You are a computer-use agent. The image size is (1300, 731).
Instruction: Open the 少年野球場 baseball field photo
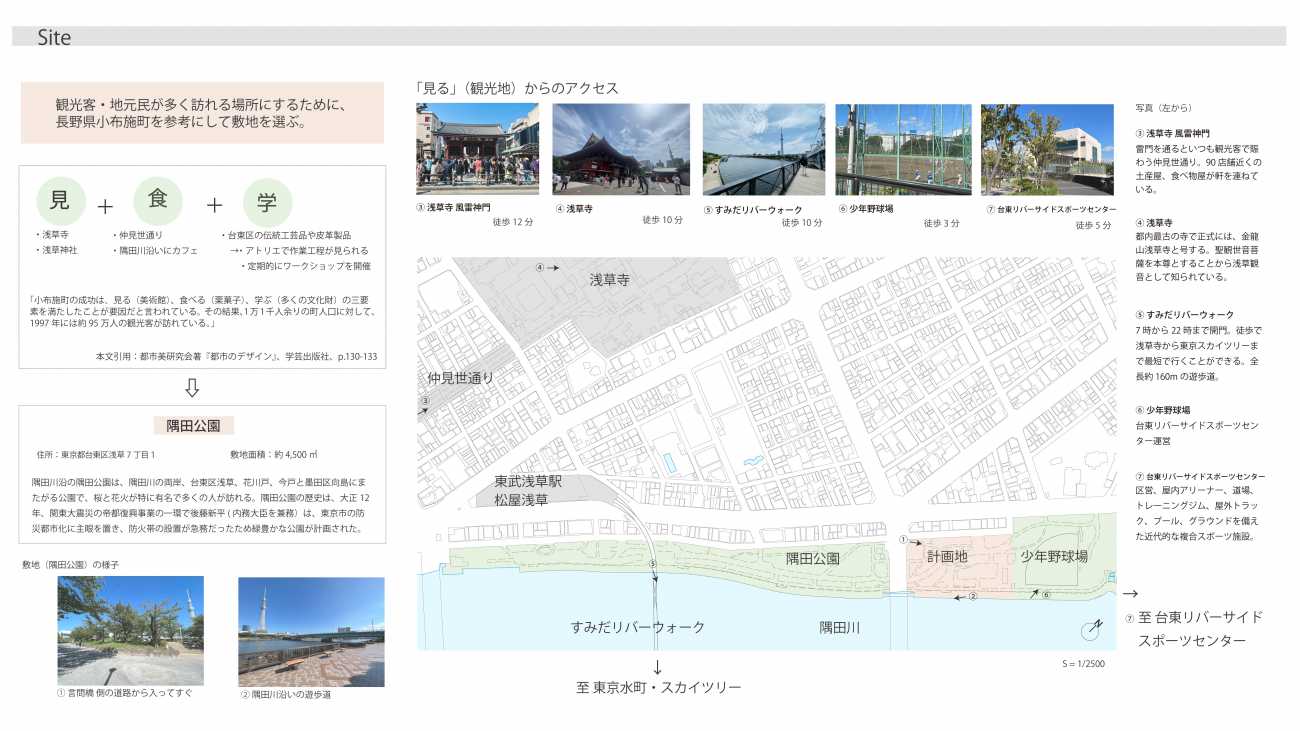(x=903, y=149)
